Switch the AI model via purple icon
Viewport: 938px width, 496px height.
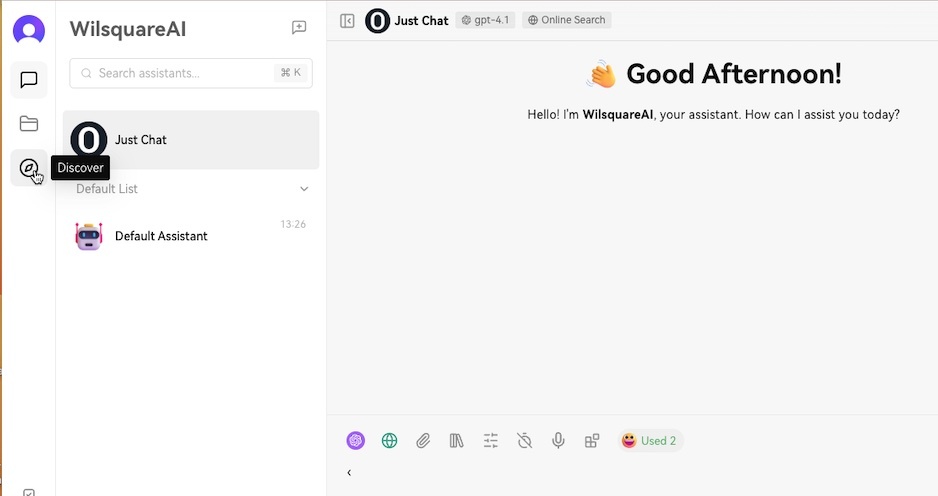(355, 440)
